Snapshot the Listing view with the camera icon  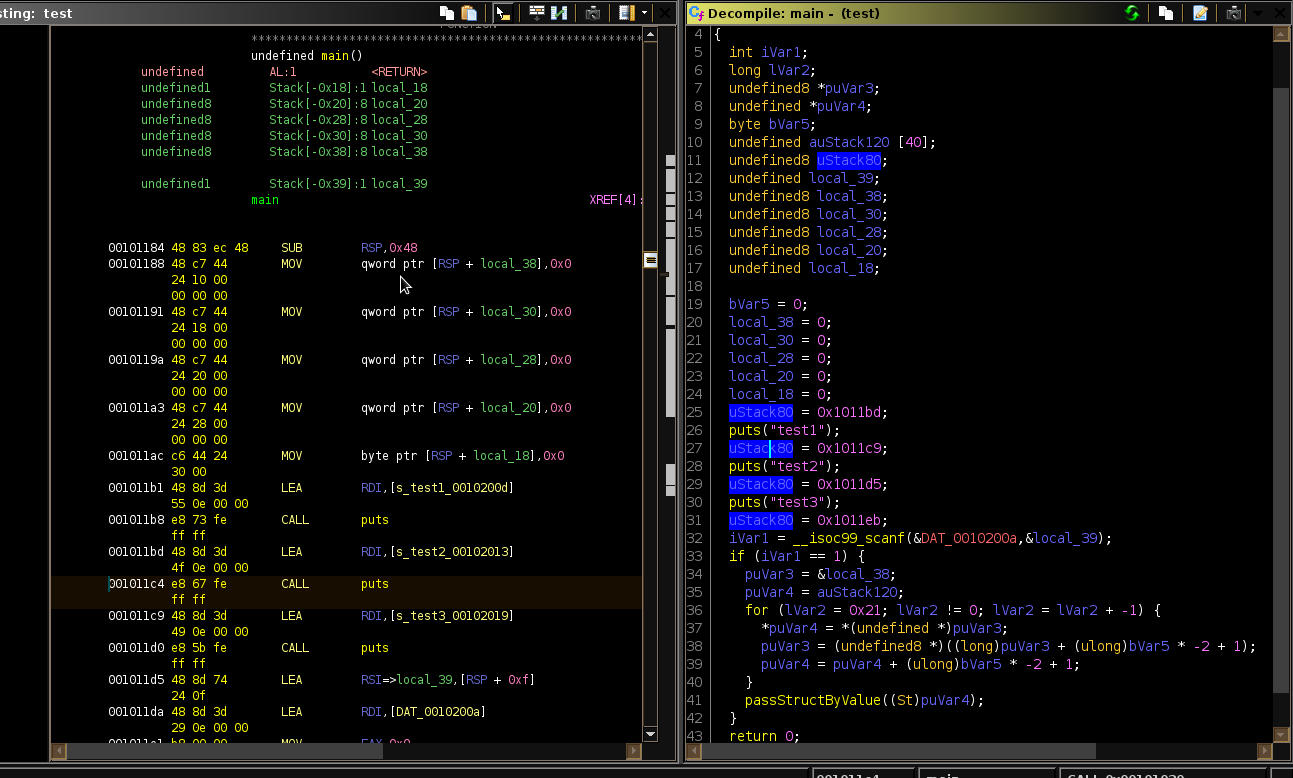click(x=593, y=13)
